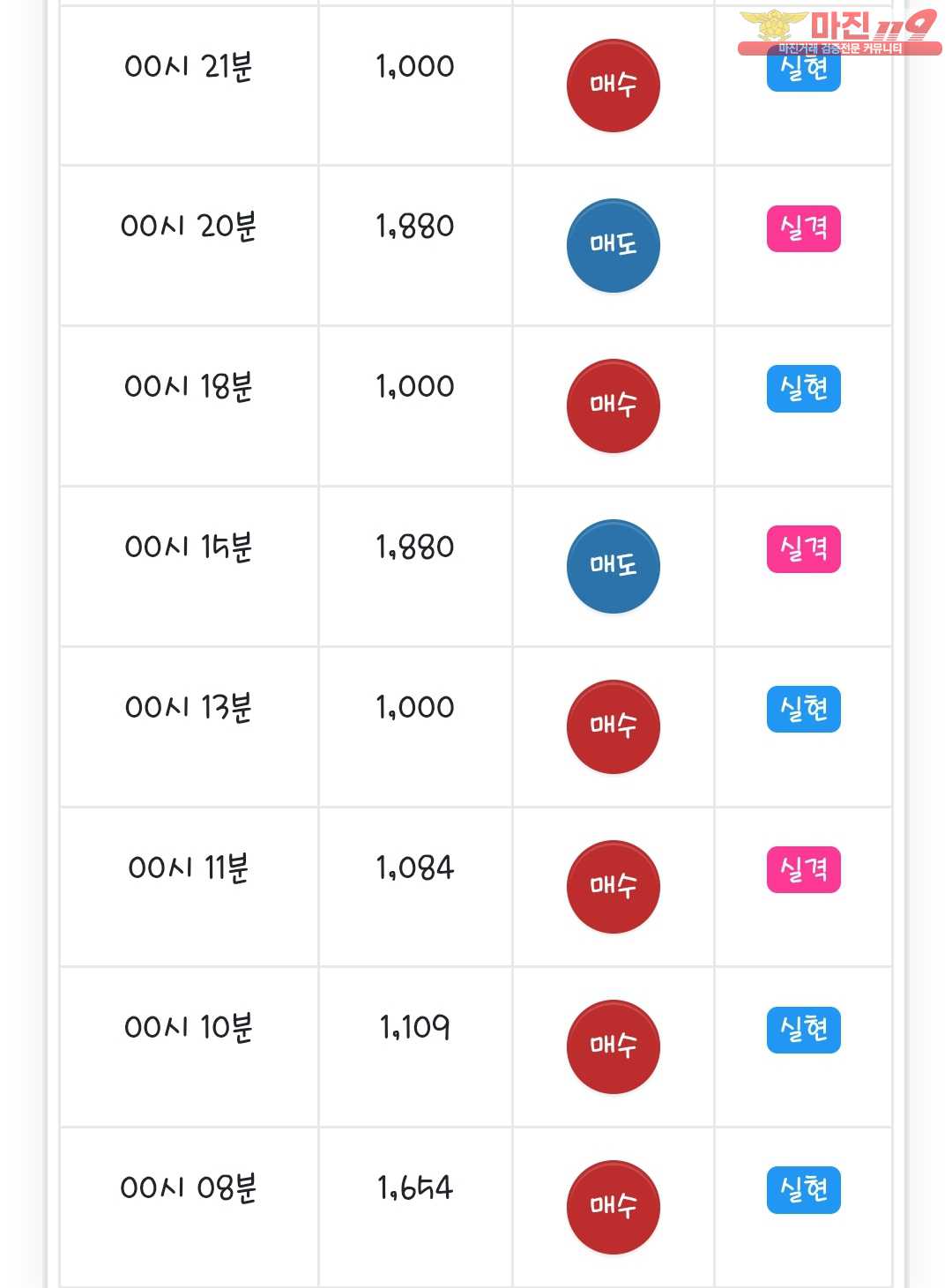Click the 마진119 logo at the top

(839, 32)
